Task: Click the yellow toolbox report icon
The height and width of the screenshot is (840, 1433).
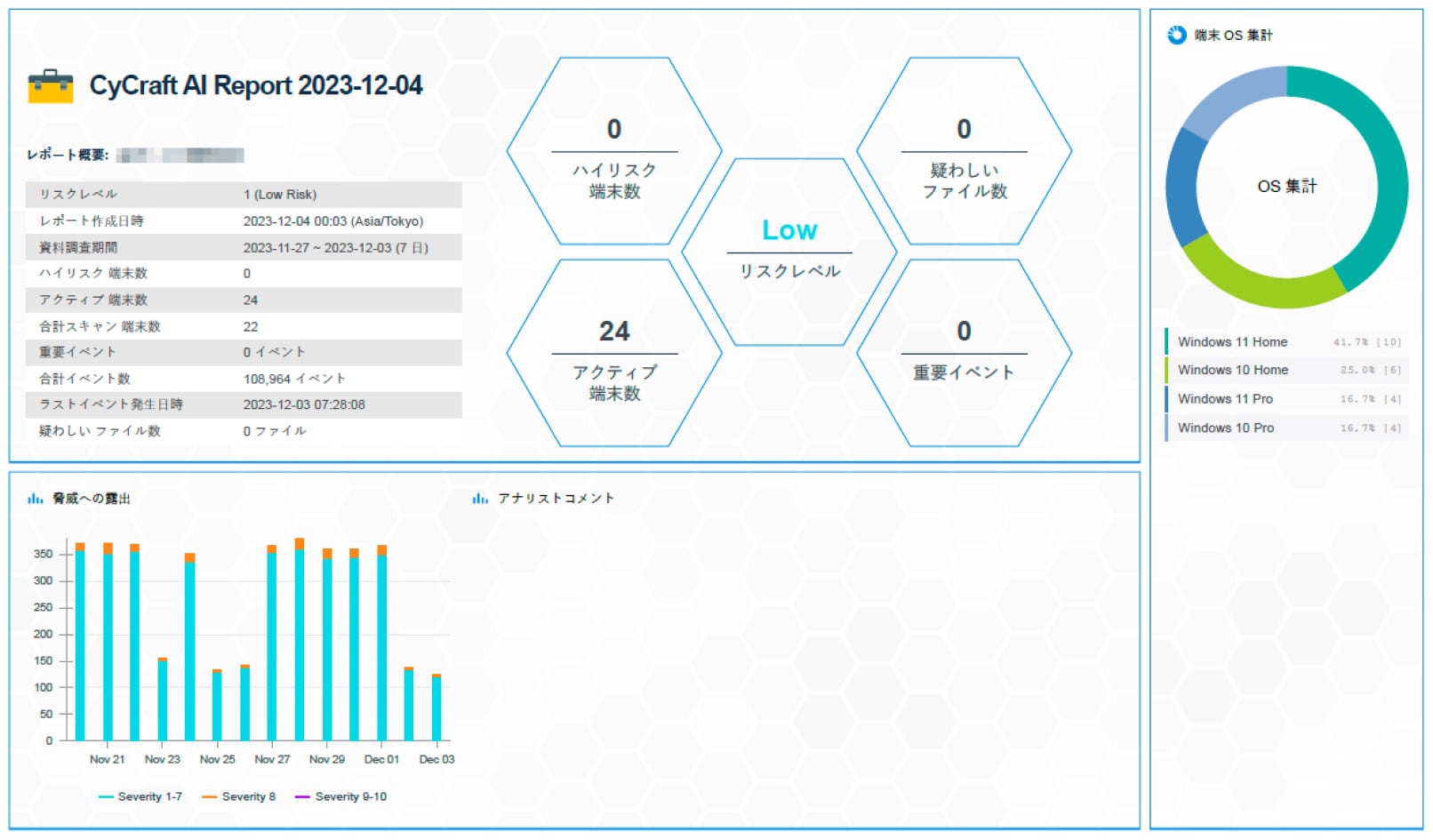Action: (51, 86)
